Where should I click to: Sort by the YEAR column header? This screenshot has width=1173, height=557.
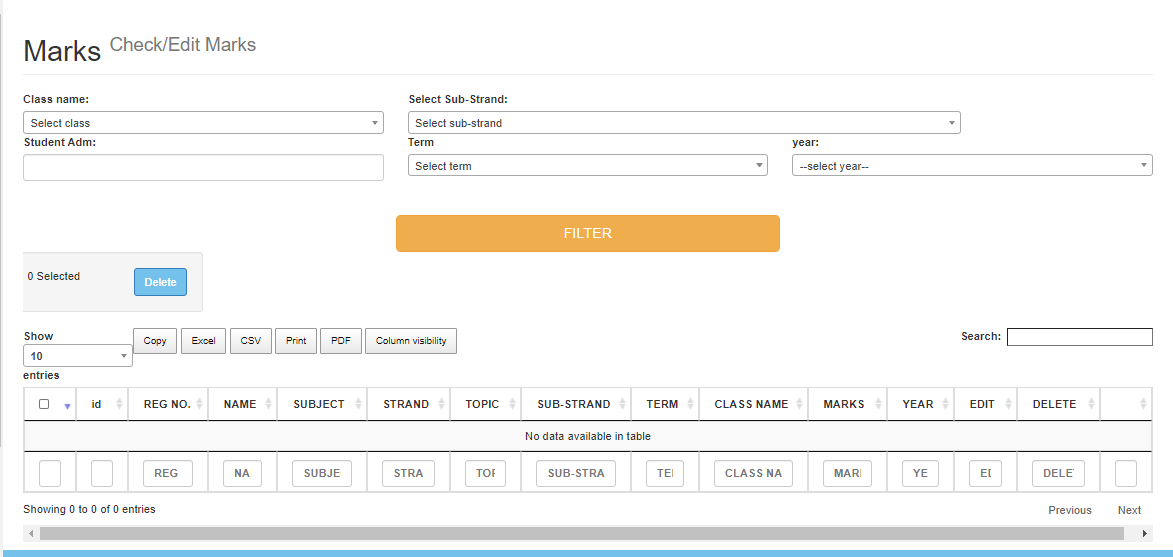coord(917,404)
